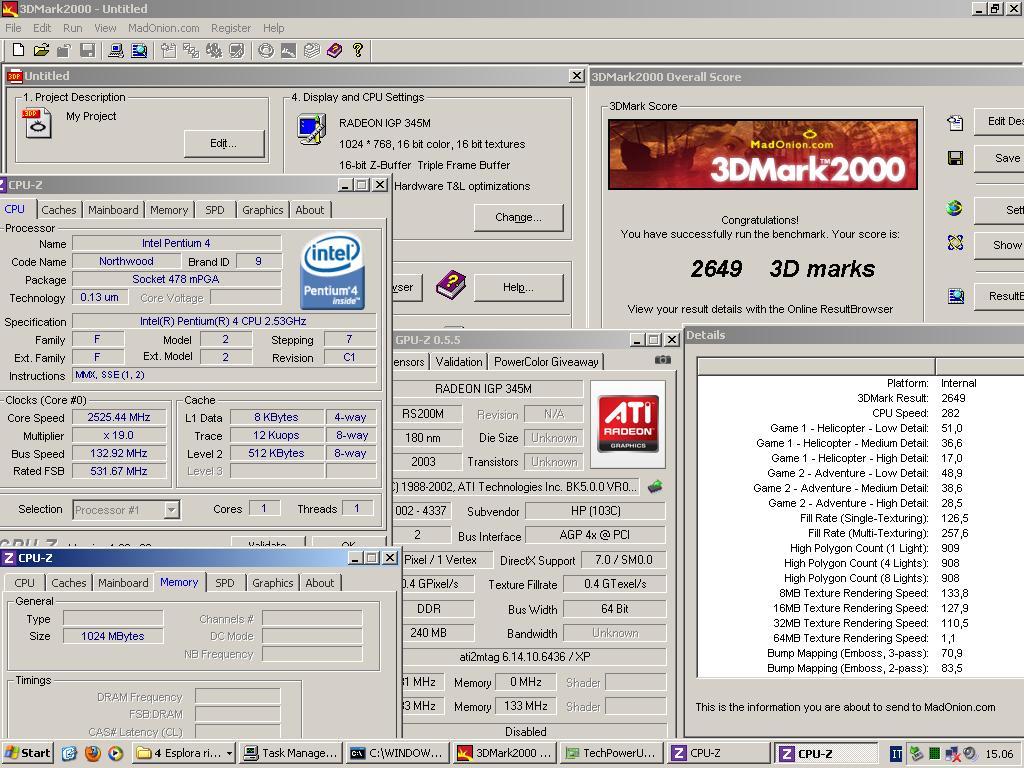Switch to Mainboard tab in upper CPU-Z window
1024x768 pixels.
tap(113, 210)
